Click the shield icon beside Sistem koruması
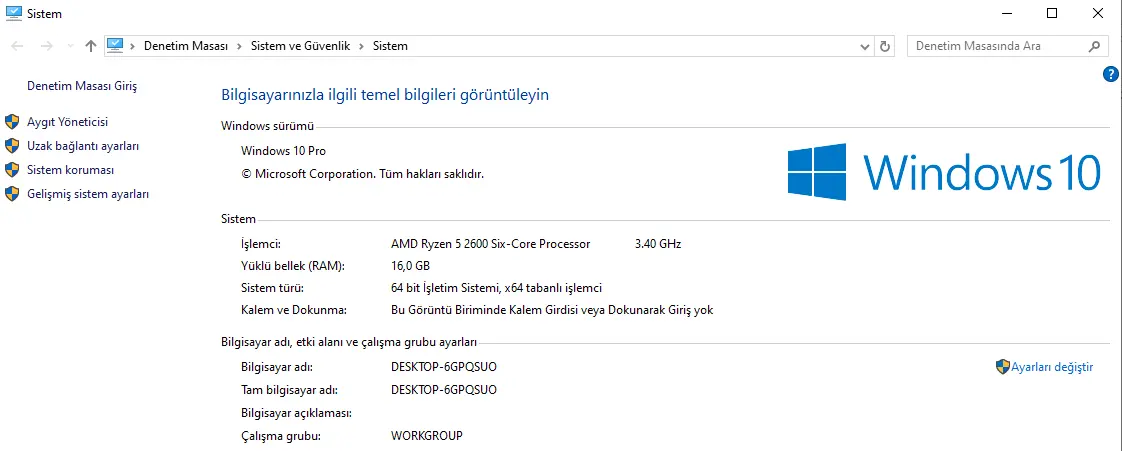The width and height of the screenshot is (1122, 451). (x=11, y=170)
